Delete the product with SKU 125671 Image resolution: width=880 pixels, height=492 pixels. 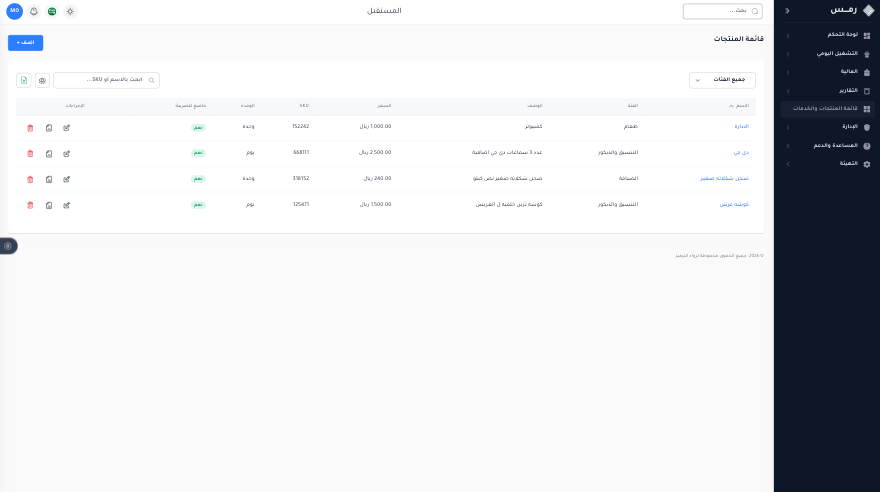pos(30,205)
